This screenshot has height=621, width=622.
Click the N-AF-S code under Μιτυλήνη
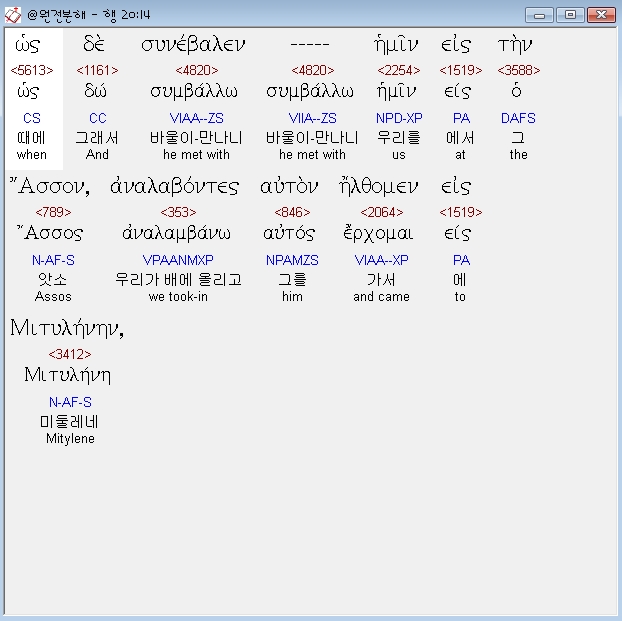(70, 402)
